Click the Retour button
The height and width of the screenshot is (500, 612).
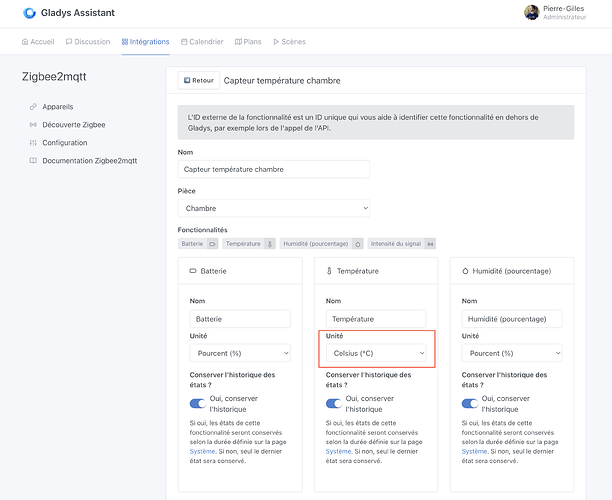coord(197,80)
